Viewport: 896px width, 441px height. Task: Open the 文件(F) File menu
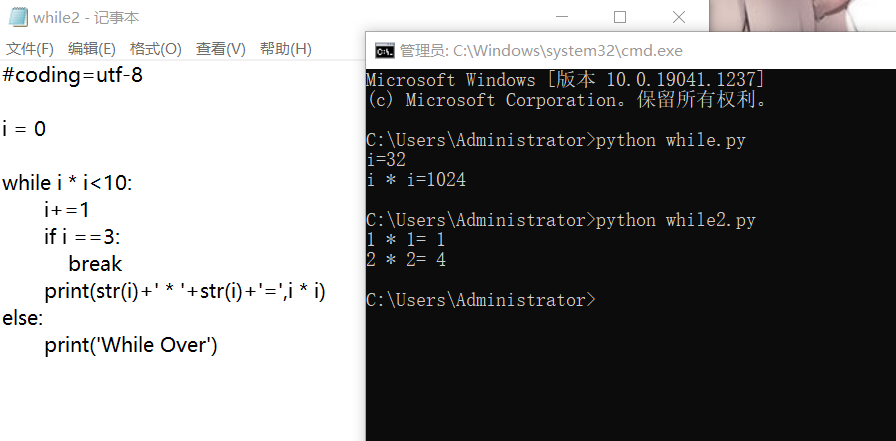click(29, 49)
